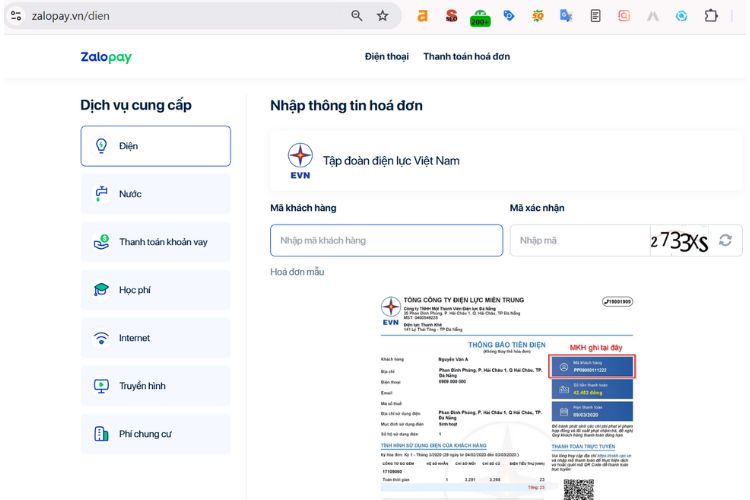This screenshot has width=750, height=500.
Task: Select the Phí chung cư service
Action: [155, 433]
